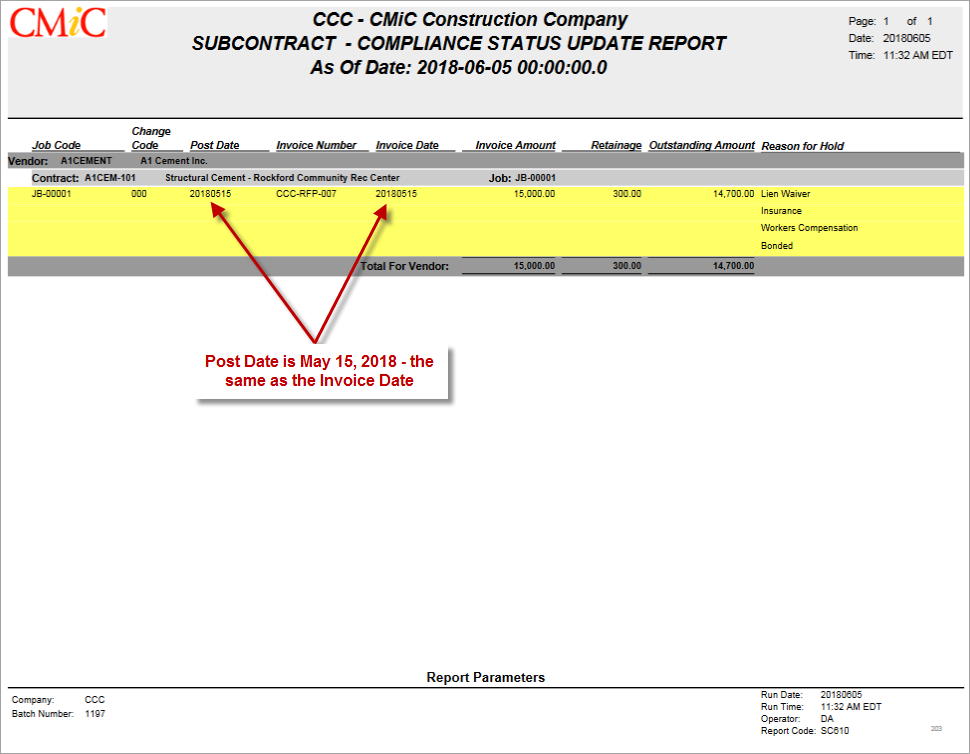The height and width of the screenshot is (754, 970).
Task: Click the 'Invoice Number' column header
Action: (x=316, y=145)
